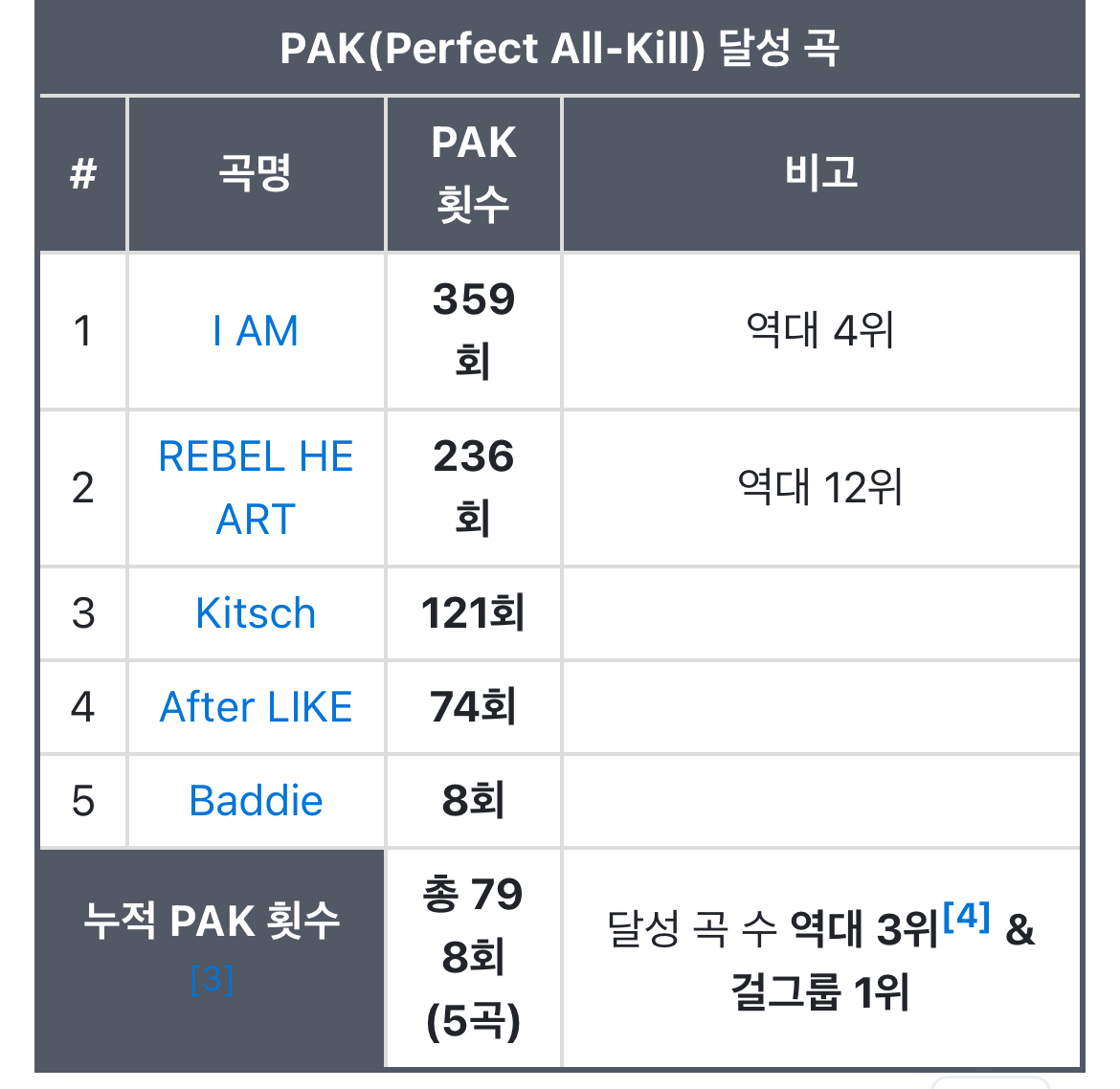
Task: Open the REBEL HEART song link
Action: coord(256,488)
